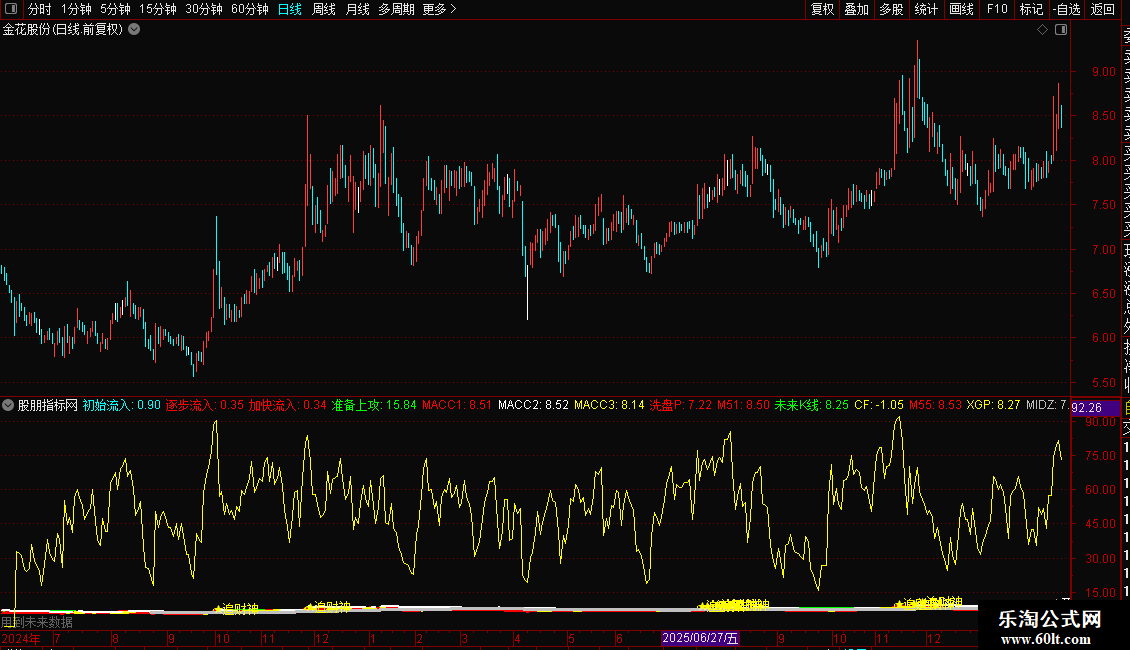Open the 画线 drawing tools
1130x650 pixels.
961,9
